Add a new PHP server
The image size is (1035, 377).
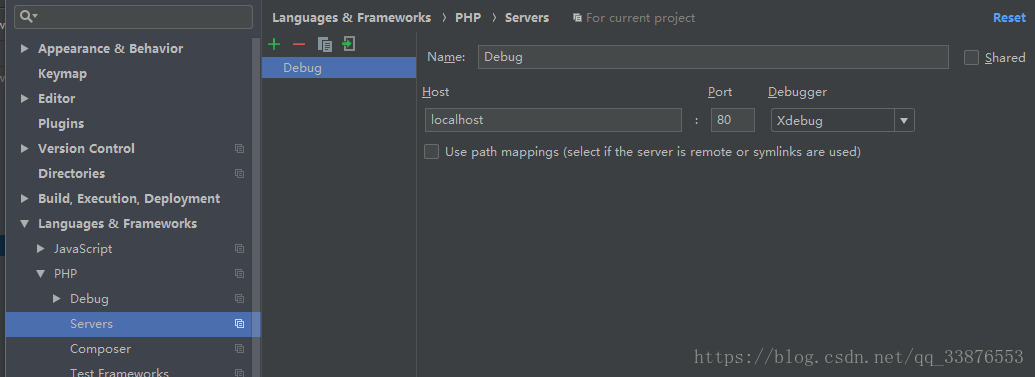point(274,44)
